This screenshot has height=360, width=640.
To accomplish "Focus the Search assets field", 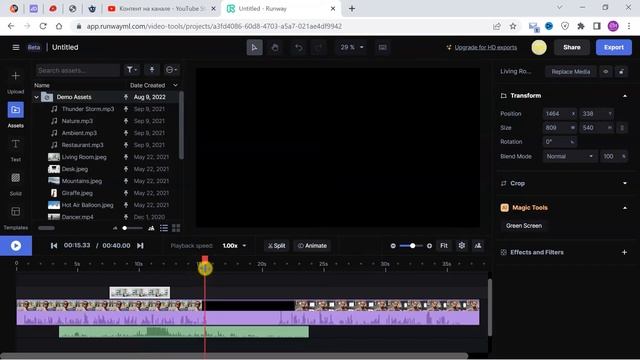I will click(78, 70).
